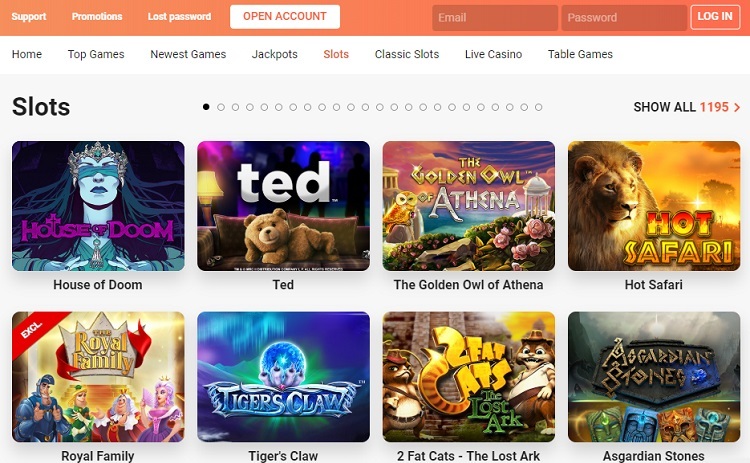This screenshot has width=750, height=463.
Task: Open the 2 Fat Cats Lost Ark tile
Action: (469, 377)
